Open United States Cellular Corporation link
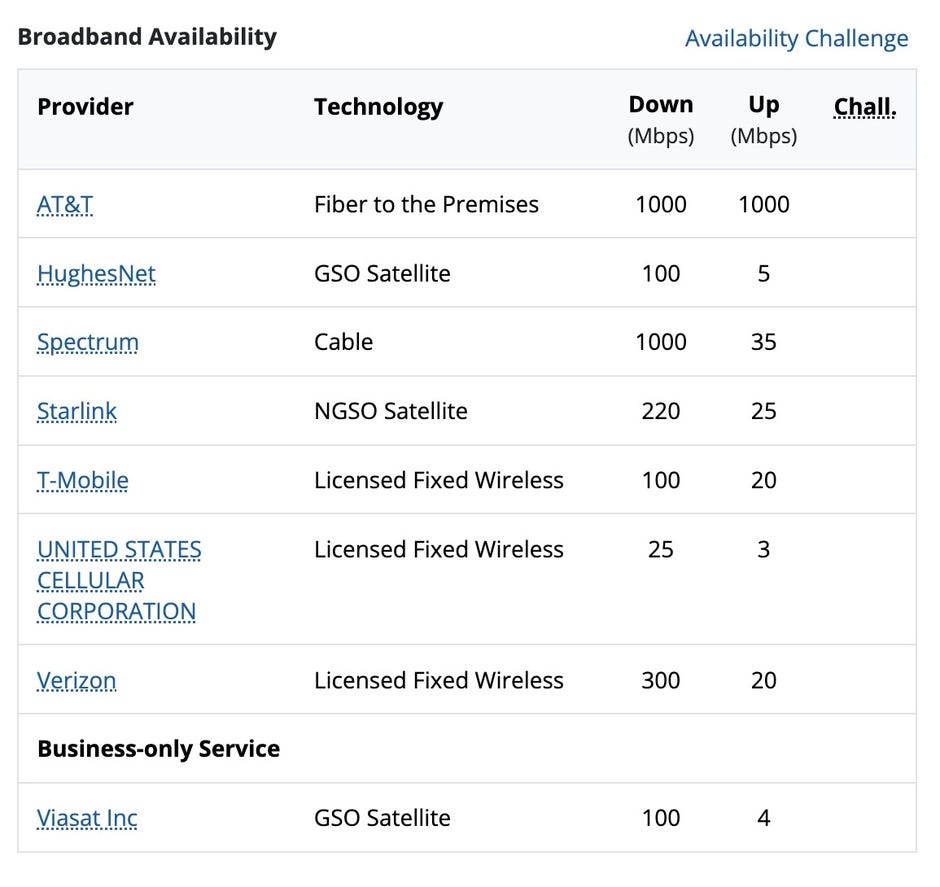Image resolution: width=940 pixels, height=887 pixels. (119, 580)
